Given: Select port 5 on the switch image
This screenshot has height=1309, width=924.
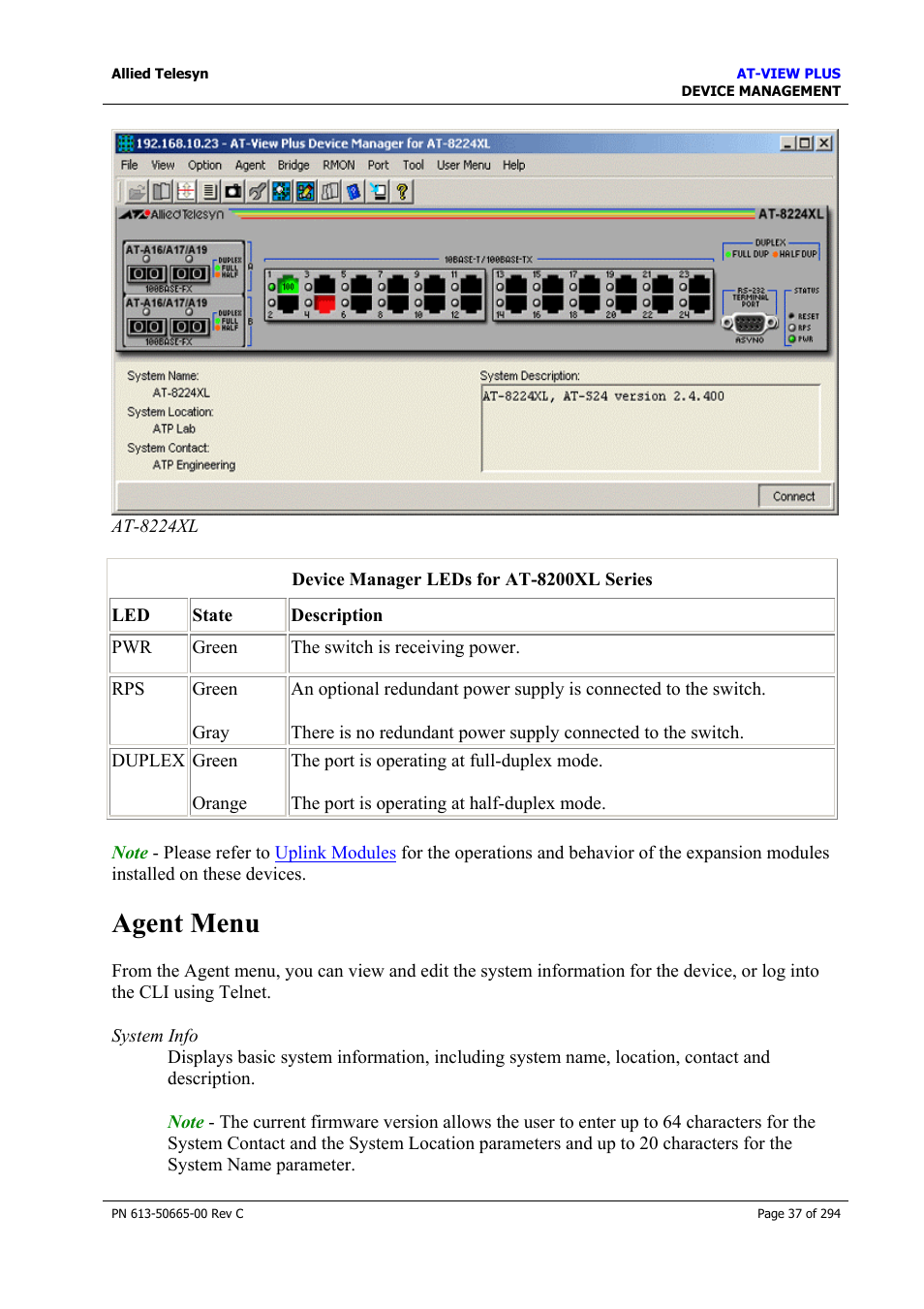Looking at the screenshot, I should tap(361, 286).
